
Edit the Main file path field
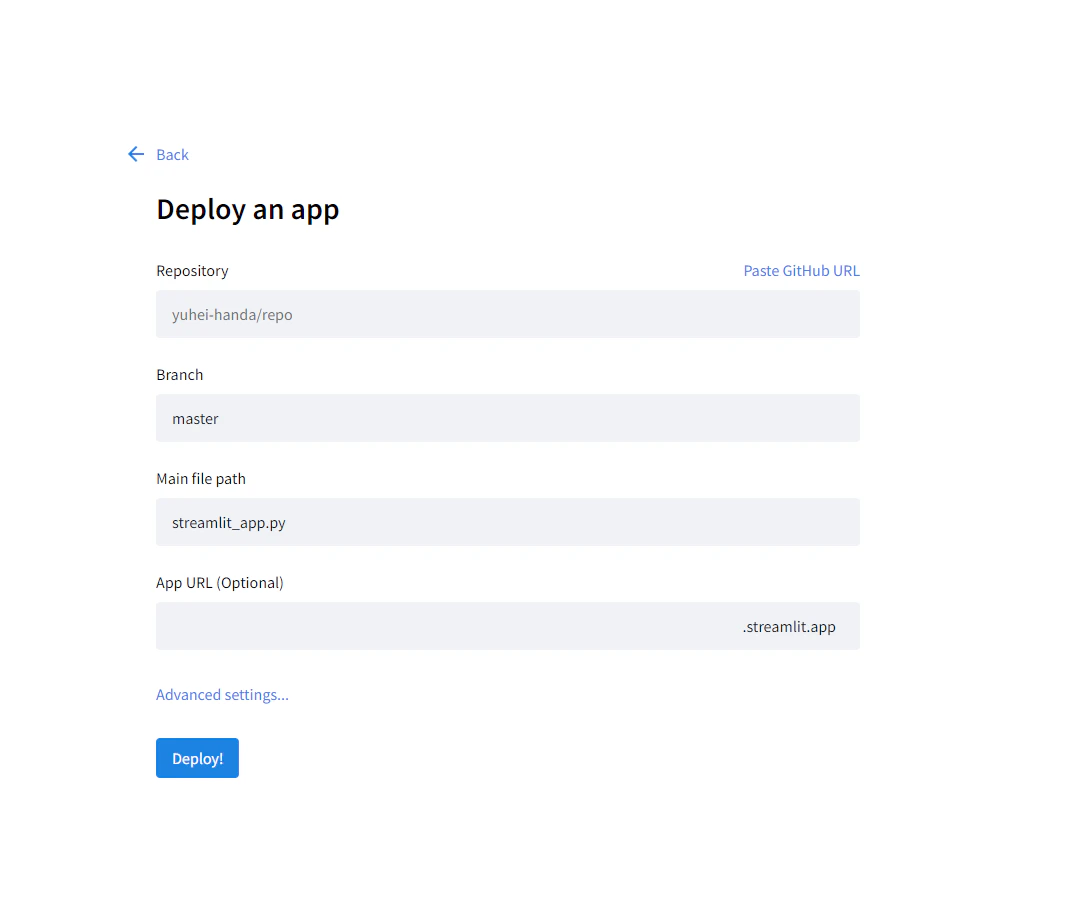(x=508, y=522)
